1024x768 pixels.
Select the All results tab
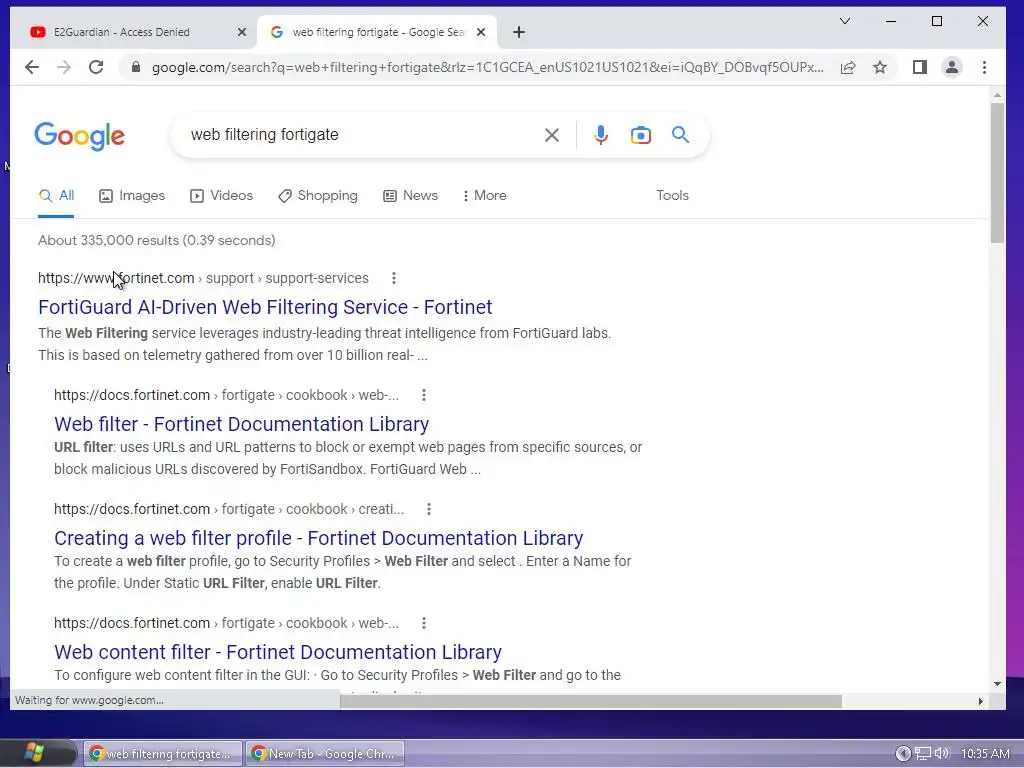(56, 195)
